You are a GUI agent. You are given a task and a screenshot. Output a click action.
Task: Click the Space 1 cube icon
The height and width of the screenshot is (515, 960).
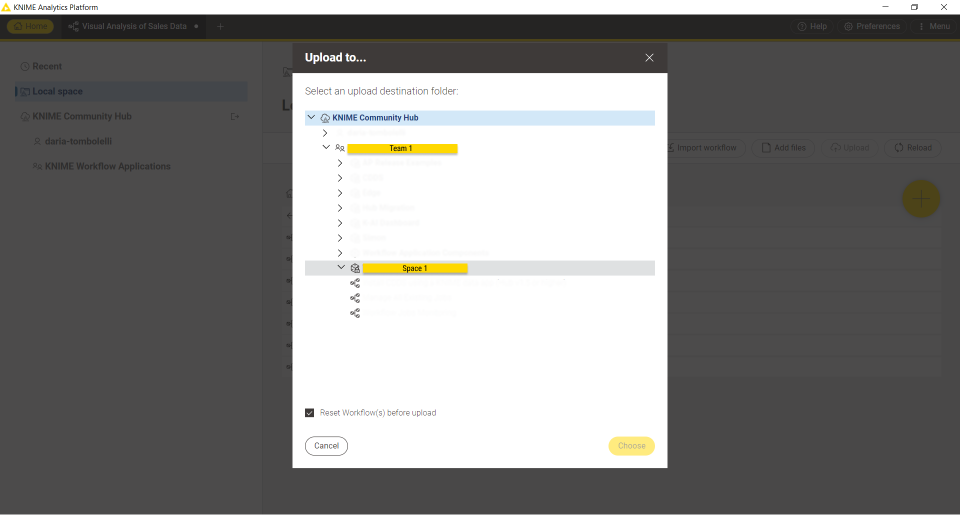[355, 268]
